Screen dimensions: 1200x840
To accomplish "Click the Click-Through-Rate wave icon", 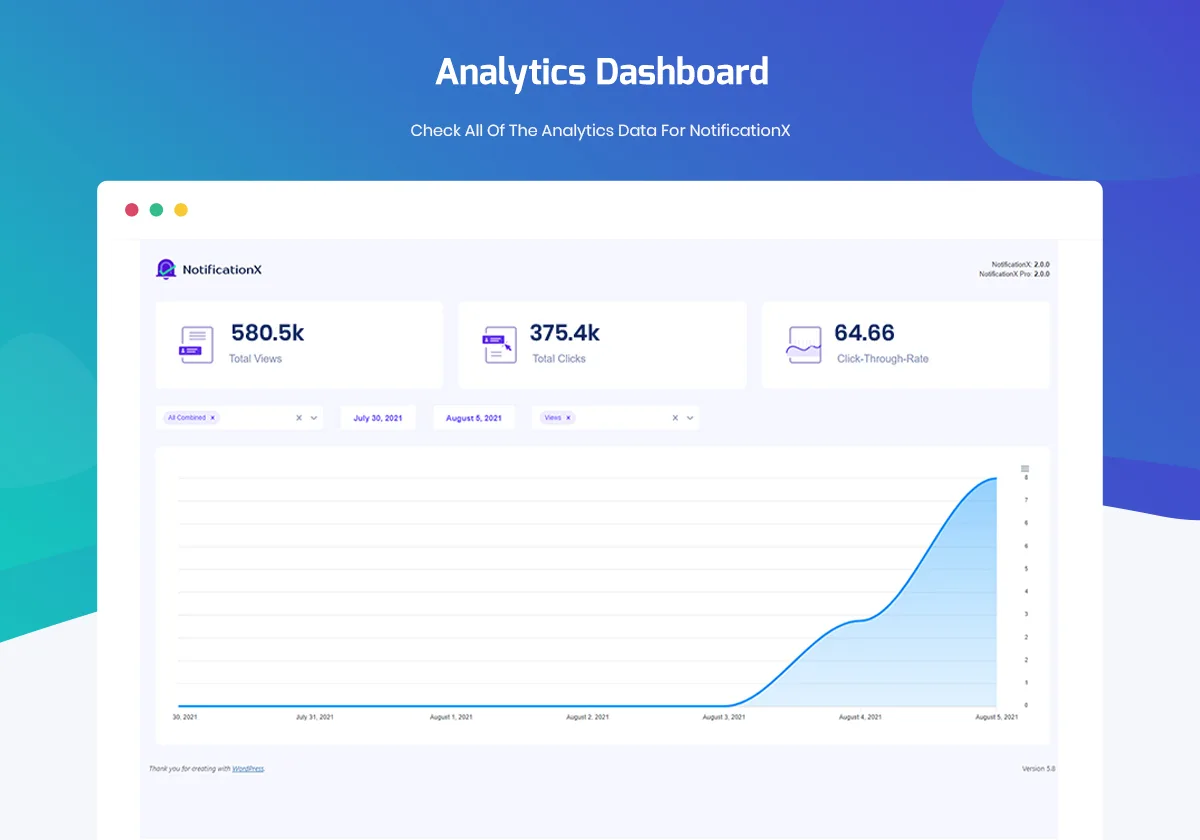I will click(803, 345).
